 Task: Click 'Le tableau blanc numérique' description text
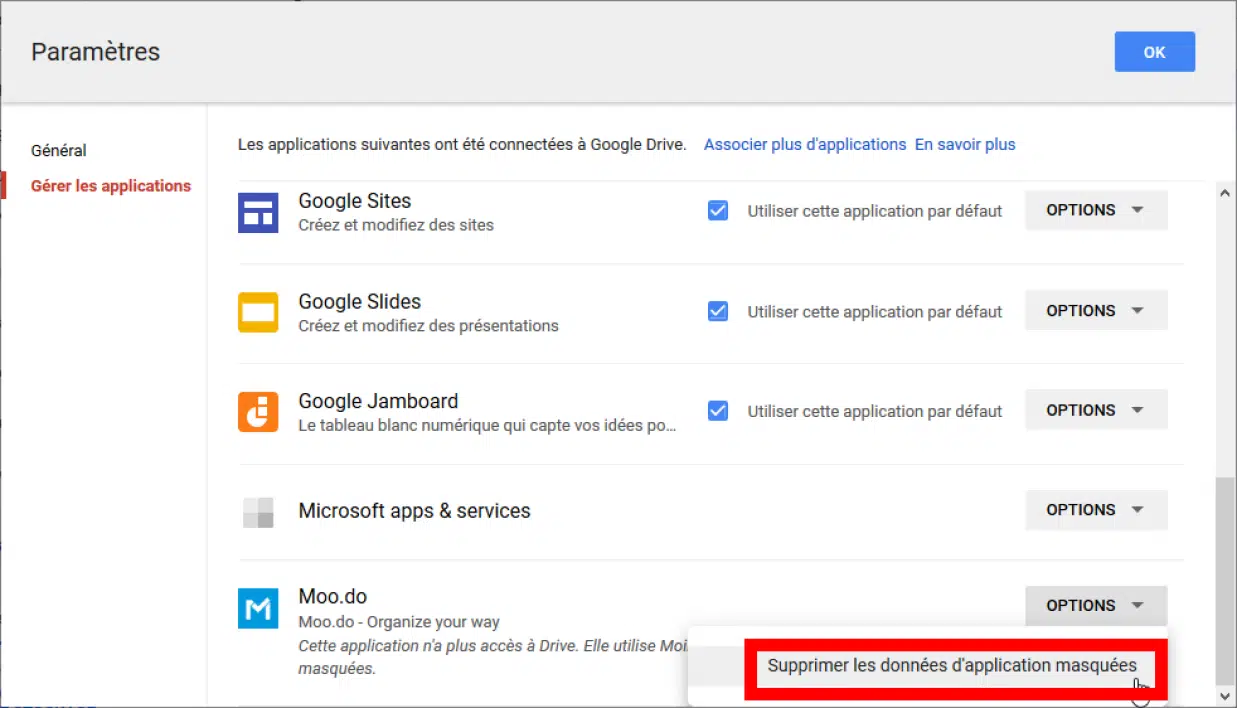(488, 426)
